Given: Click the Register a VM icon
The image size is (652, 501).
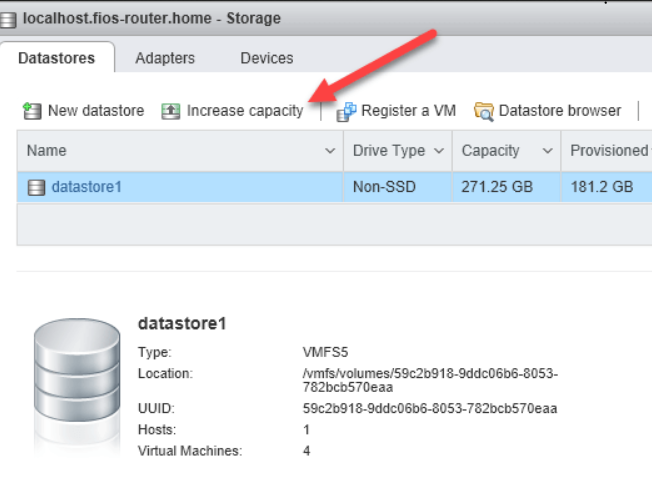Looking at the screenshot, I should [347, 111].
